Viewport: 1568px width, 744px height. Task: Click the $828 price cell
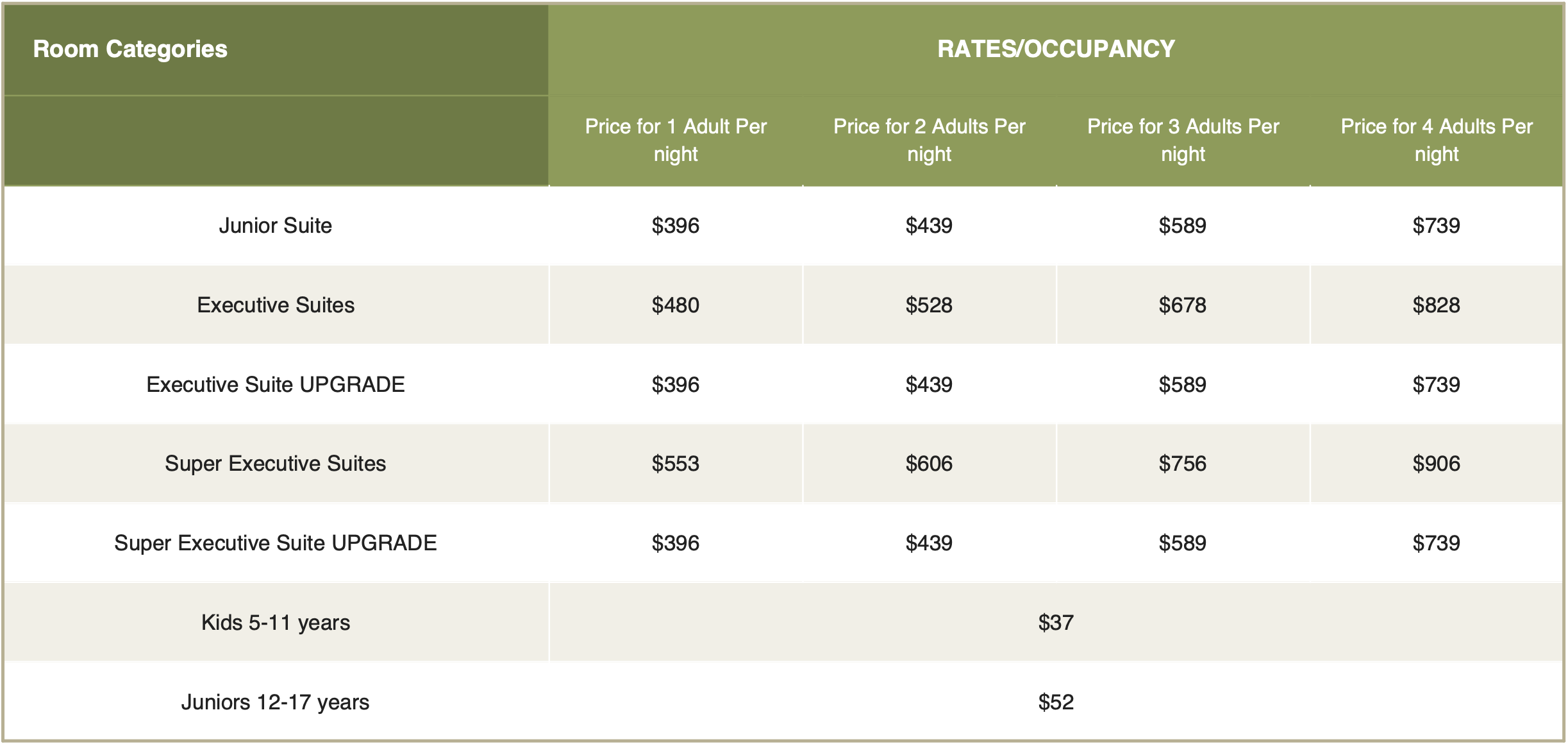pos(1437,305)
